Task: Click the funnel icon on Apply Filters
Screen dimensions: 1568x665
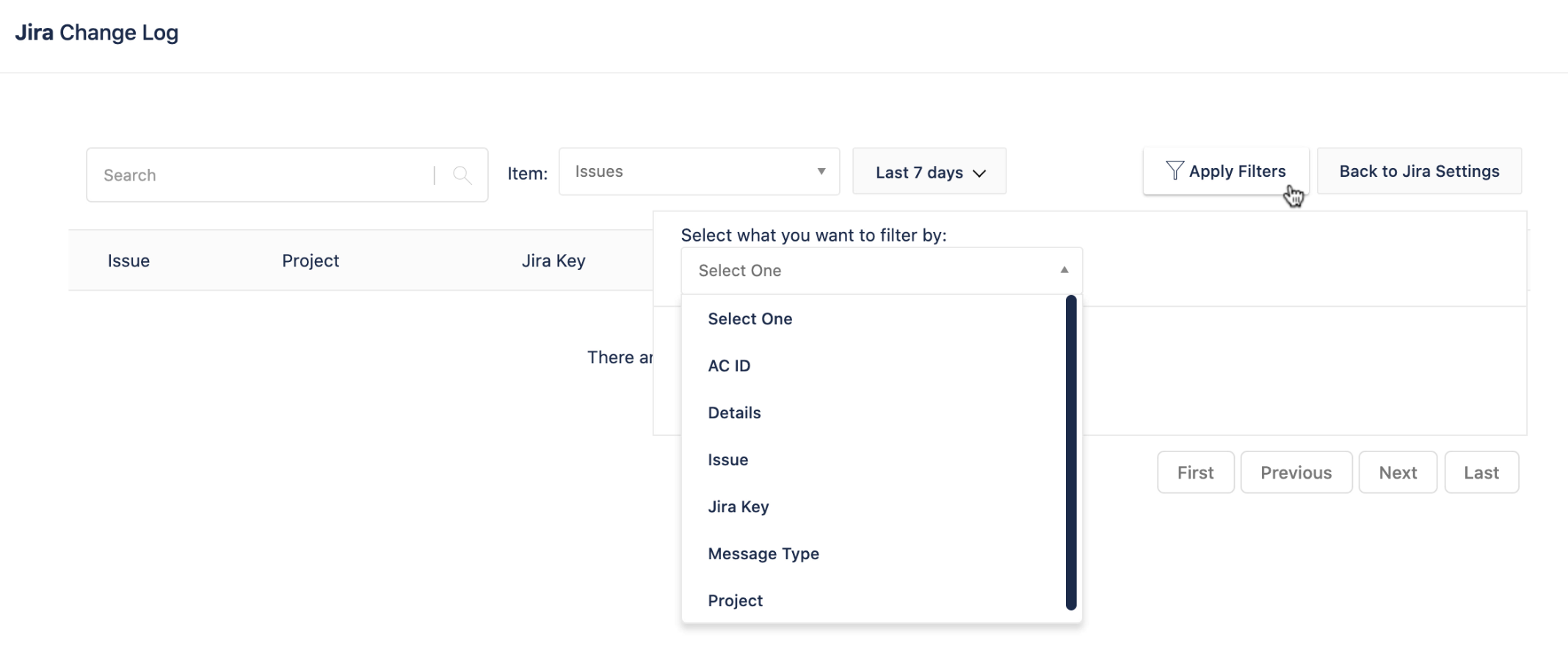Action: [1175, 171]
